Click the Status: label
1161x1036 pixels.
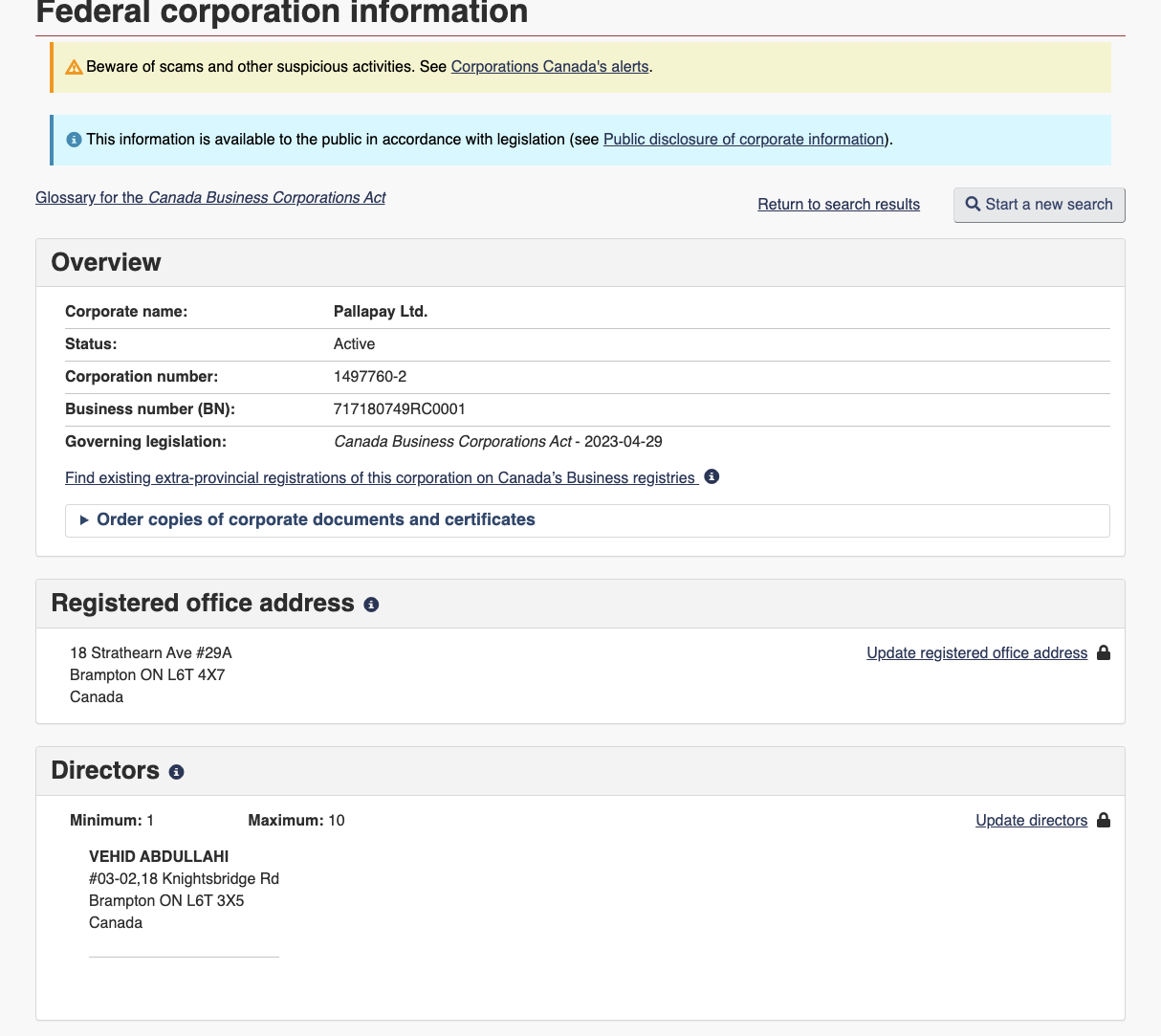pyautogui.click(x=91, y=344)
